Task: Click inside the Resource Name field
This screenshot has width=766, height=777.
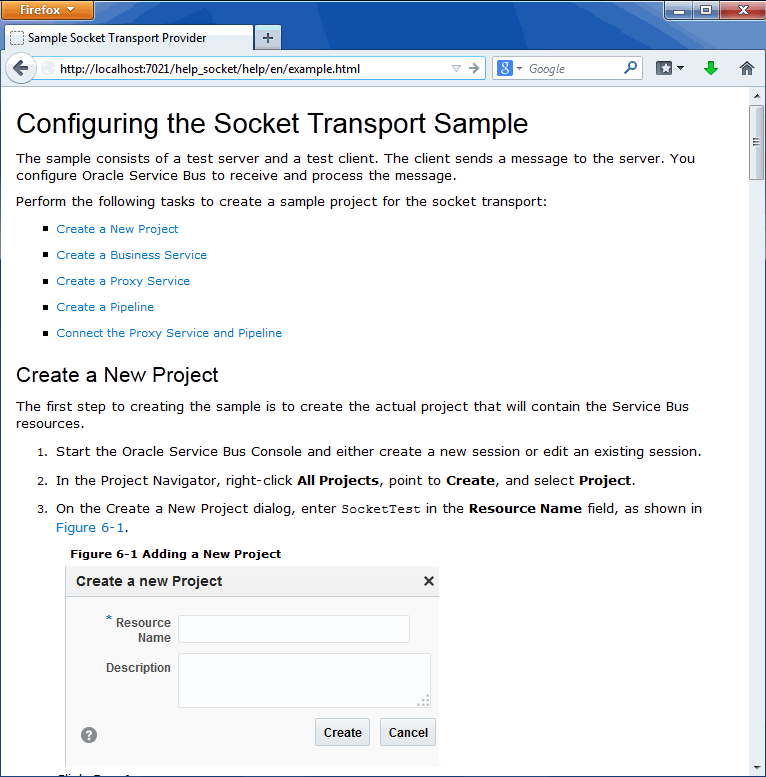Action: coord(294,629)
